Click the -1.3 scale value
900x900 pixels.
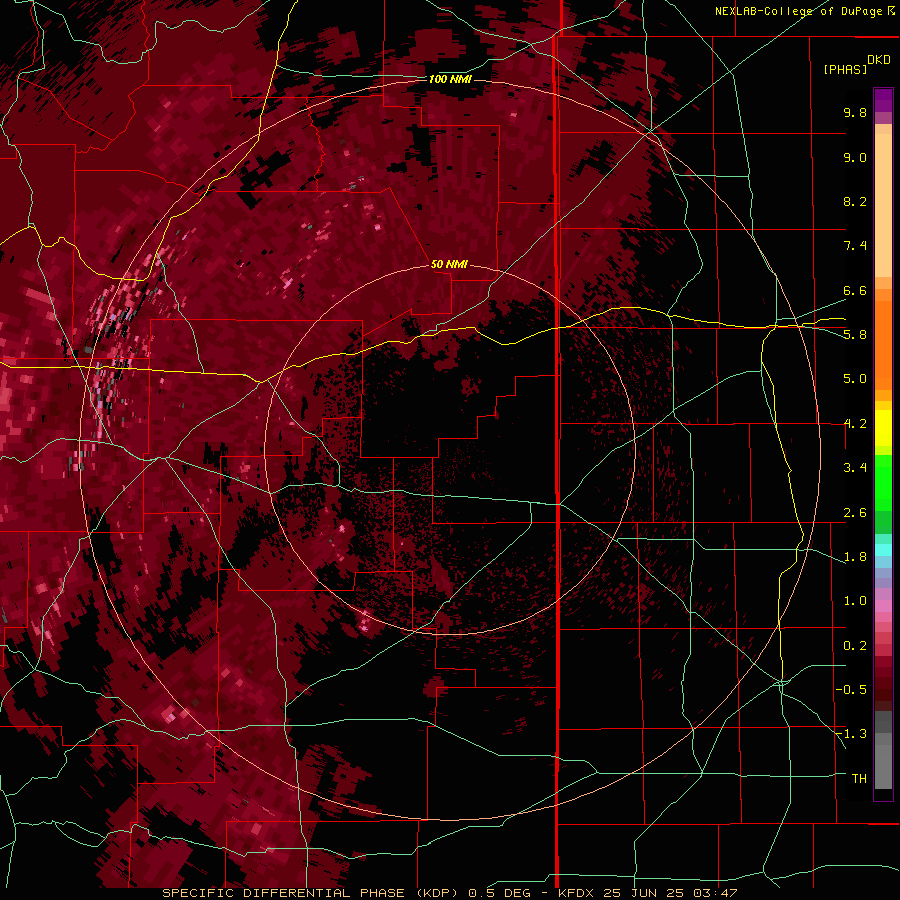coord(851,734)
